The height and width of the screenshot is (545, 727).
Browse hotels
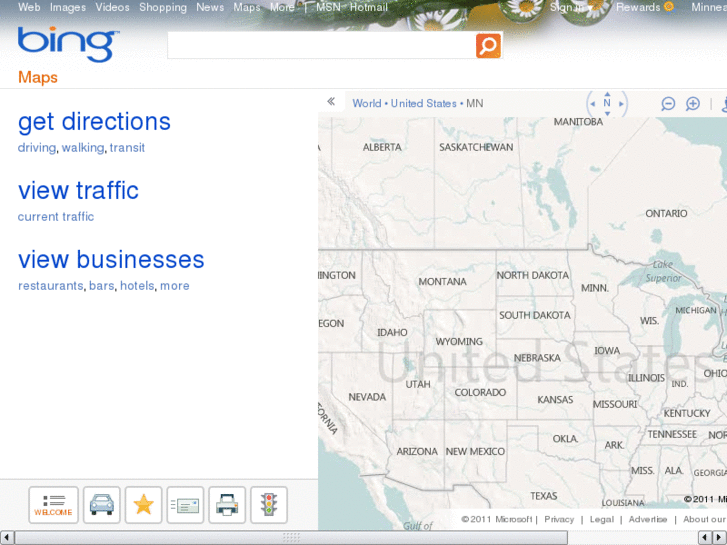click(x=137, y=286)
